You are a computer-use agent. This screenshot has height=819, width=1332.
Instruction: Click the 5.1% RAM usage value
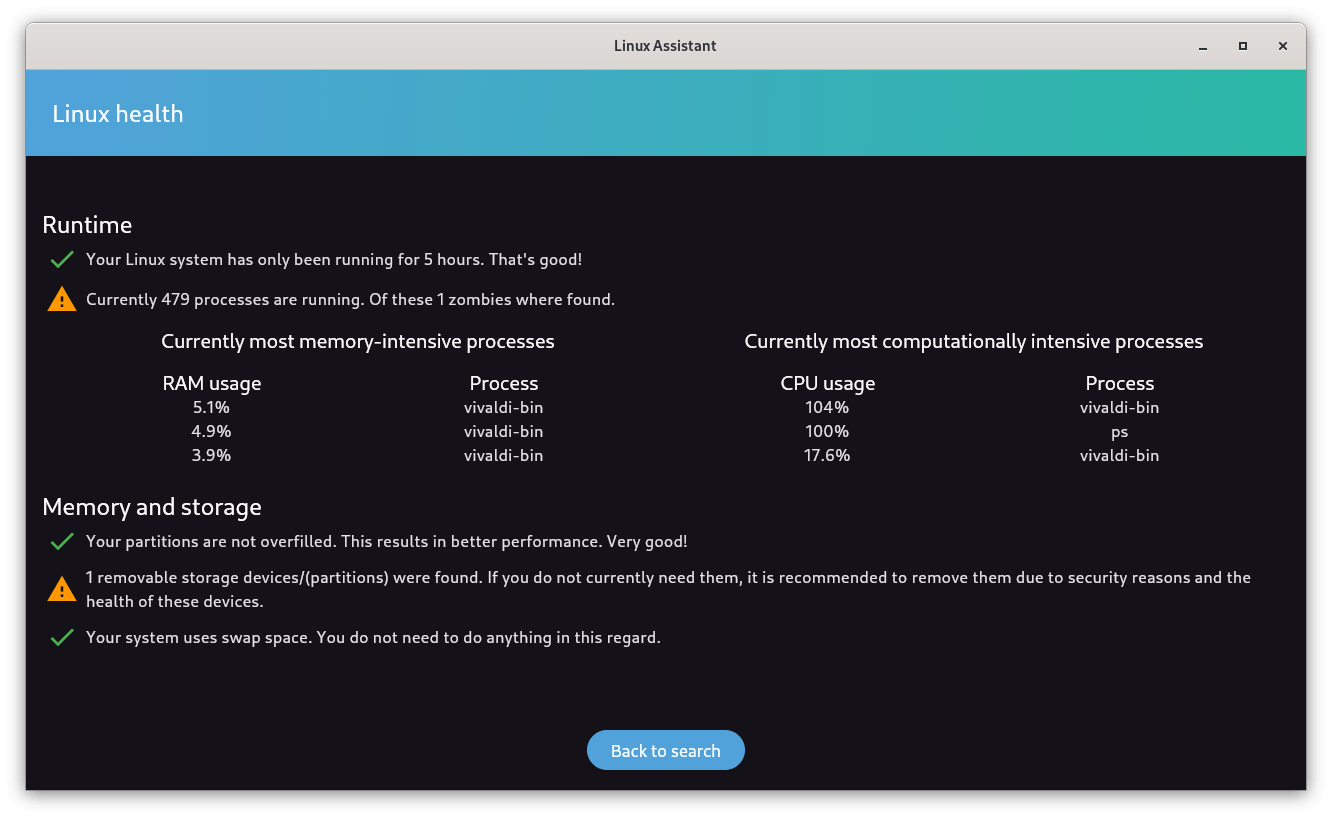click(x=212, y=408)
